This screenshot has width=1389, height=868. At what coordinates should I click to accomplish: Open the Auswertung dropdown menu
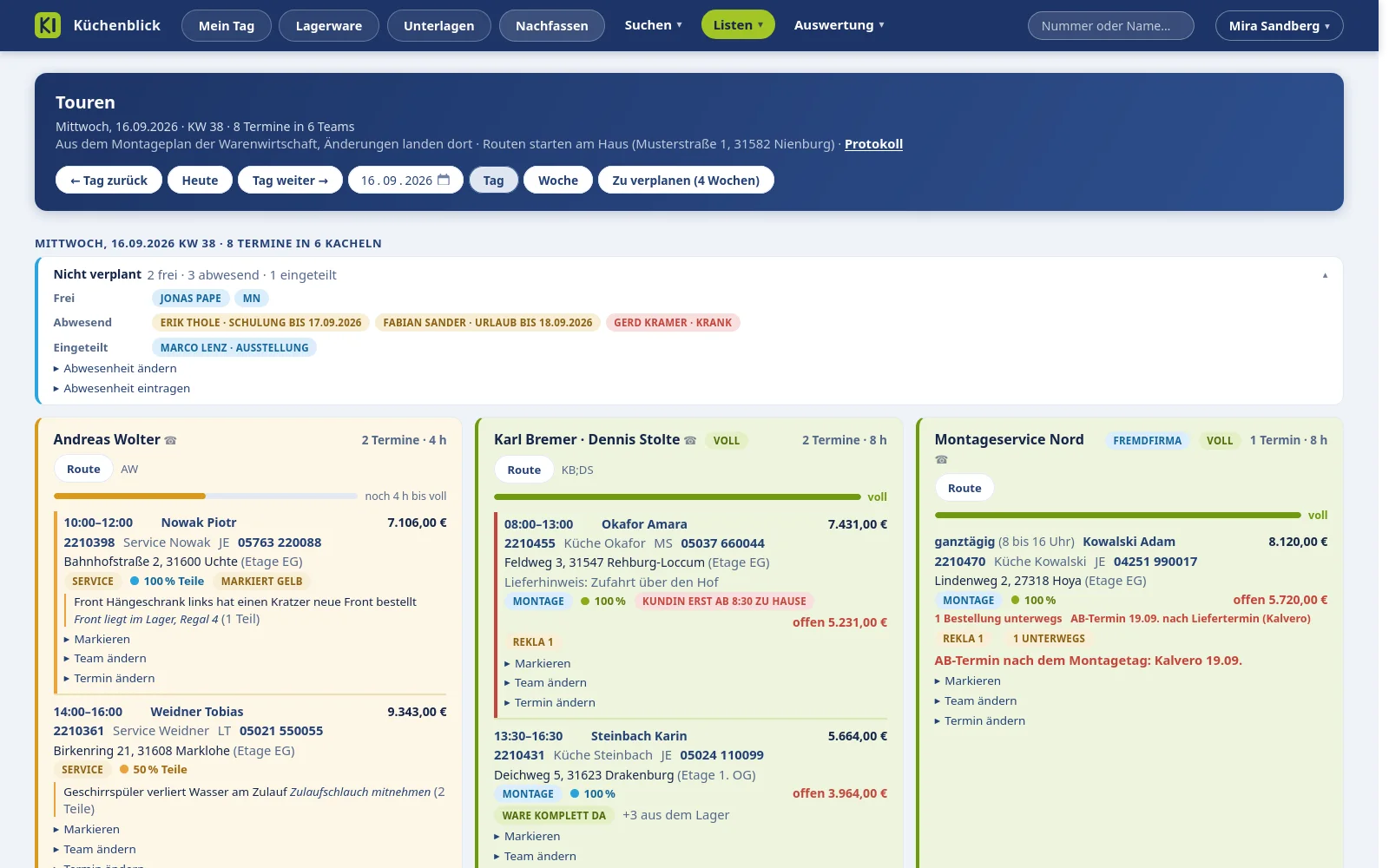(x=839, y=25)
